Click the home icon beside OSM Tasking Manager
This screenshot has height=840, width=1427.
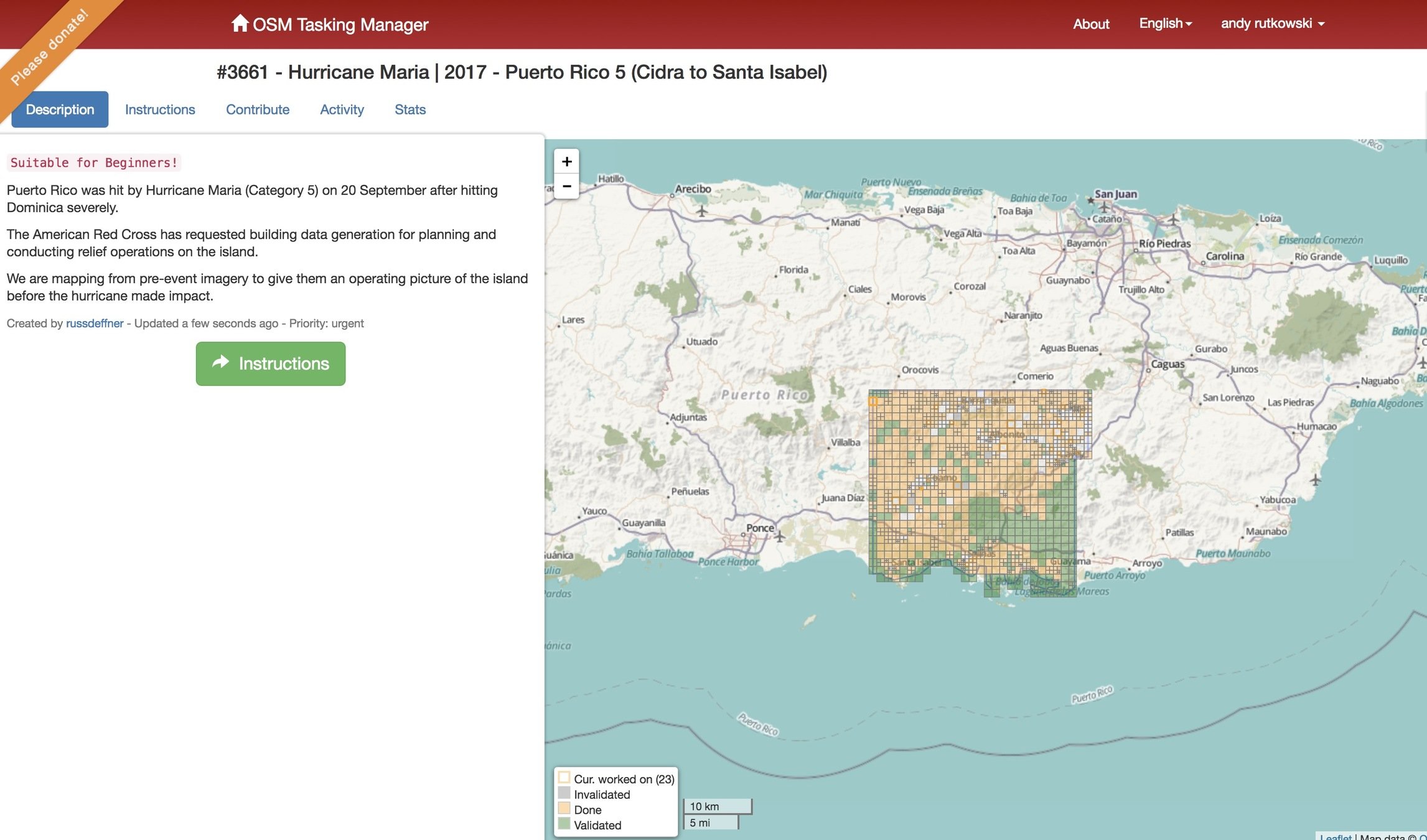239,24
